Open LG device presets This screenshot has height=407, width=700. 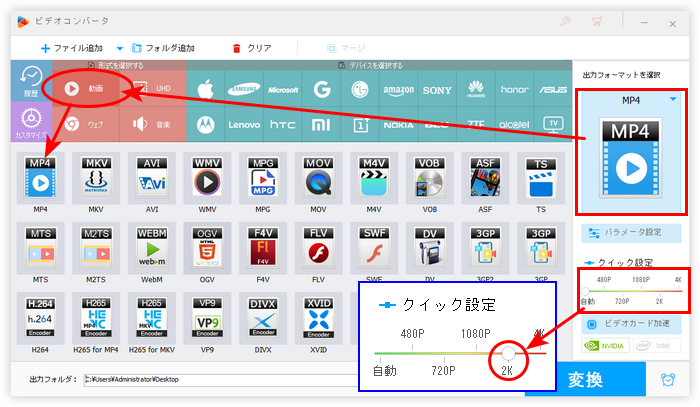tap(360, 89)
